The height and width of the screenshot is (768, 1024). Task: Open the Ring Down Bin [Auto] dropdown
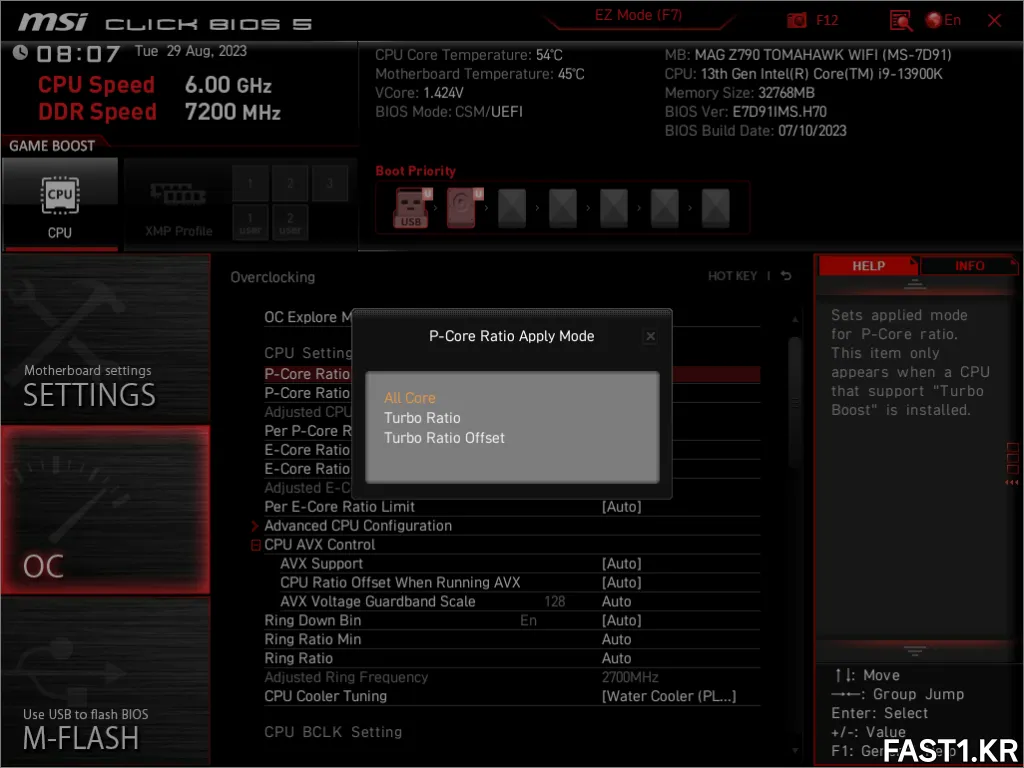pyautogui.click(x=621, y=620)
